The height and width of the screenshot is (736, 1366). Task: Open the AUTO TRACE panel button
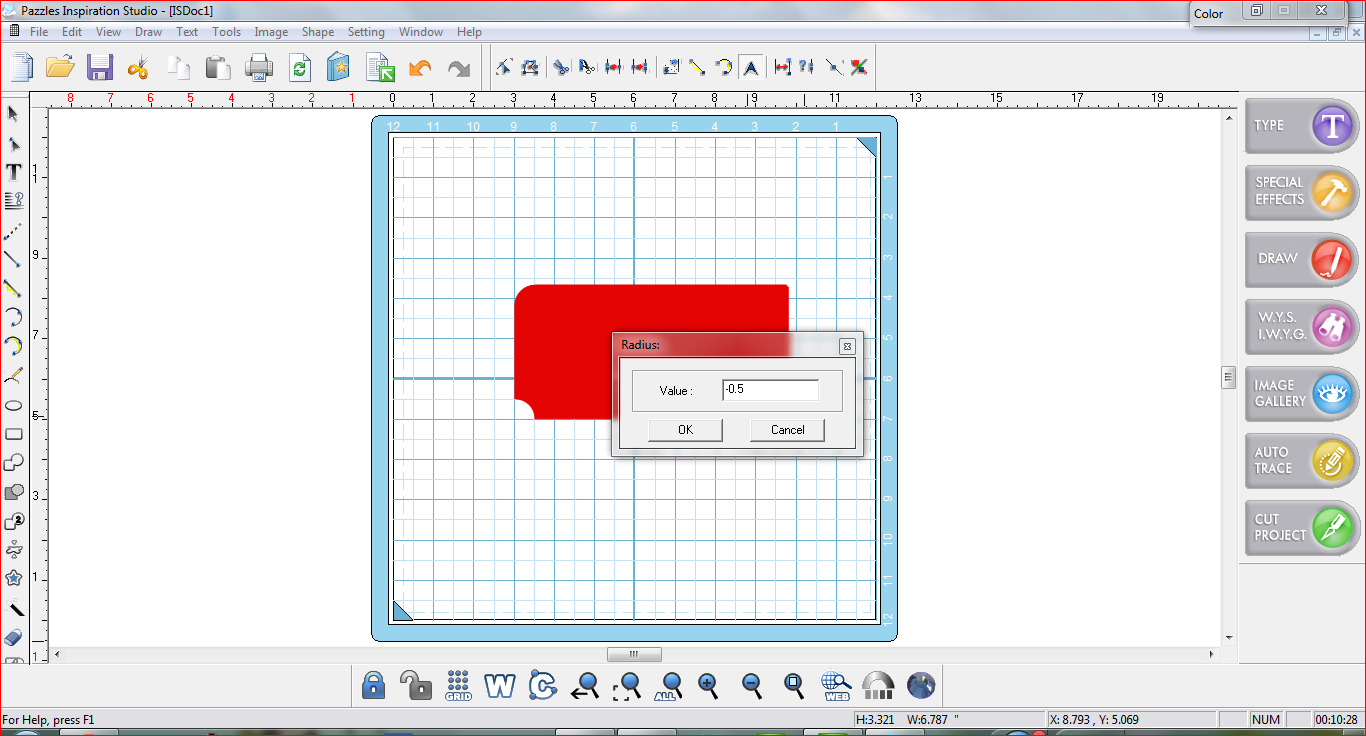1301,460
